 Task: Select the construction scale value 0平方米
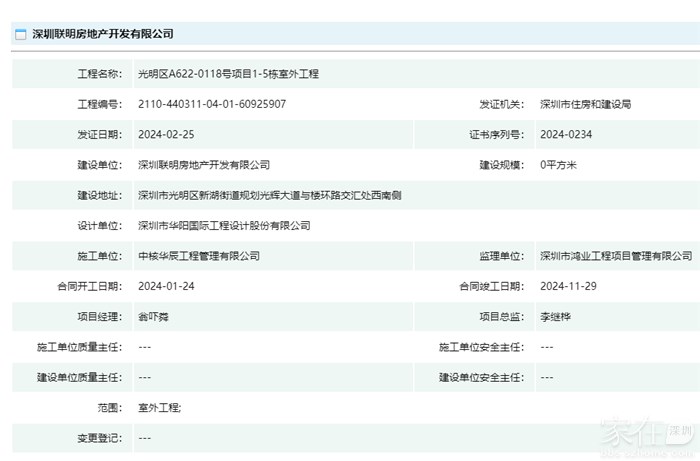(x=558, y=165)
